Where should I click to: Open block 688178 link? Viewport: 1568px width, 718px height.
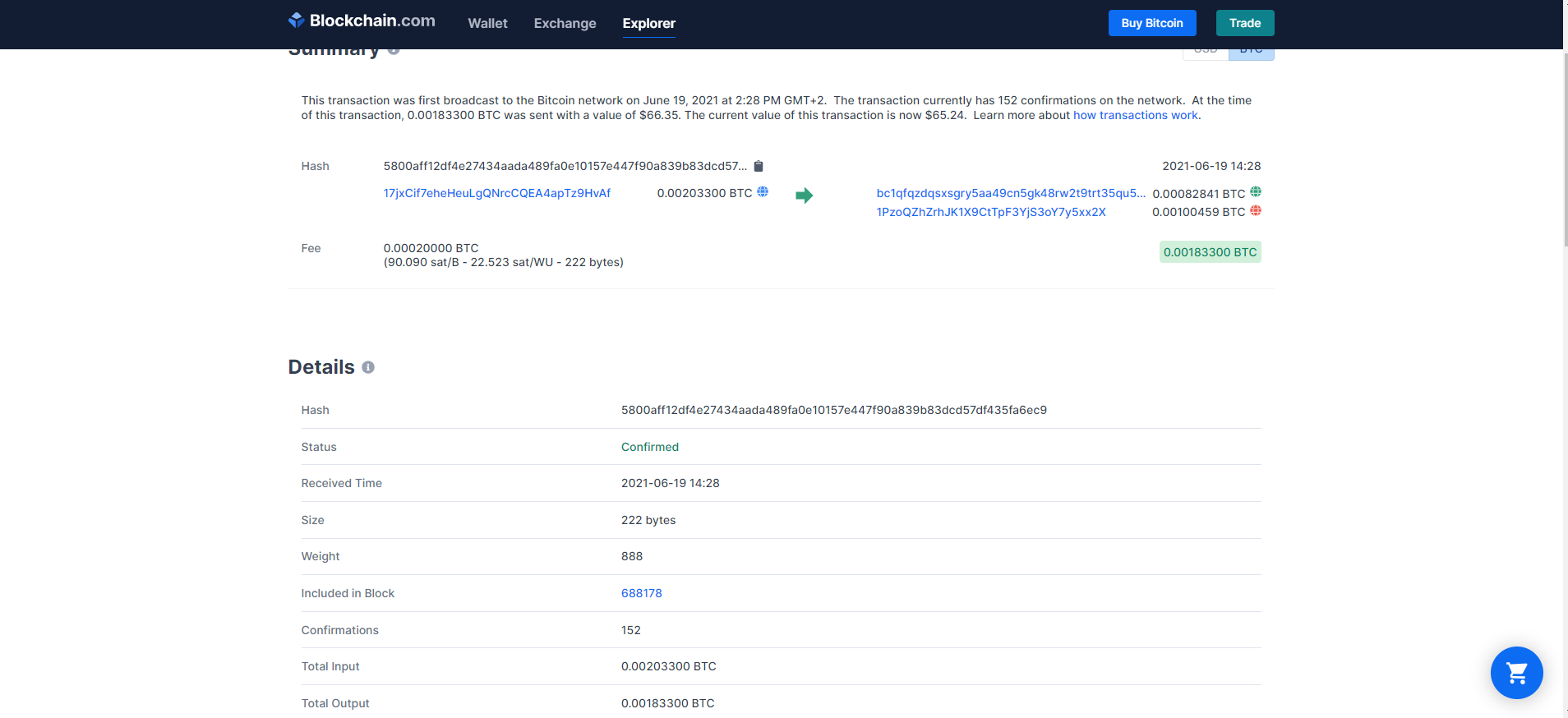coord(641,593)
